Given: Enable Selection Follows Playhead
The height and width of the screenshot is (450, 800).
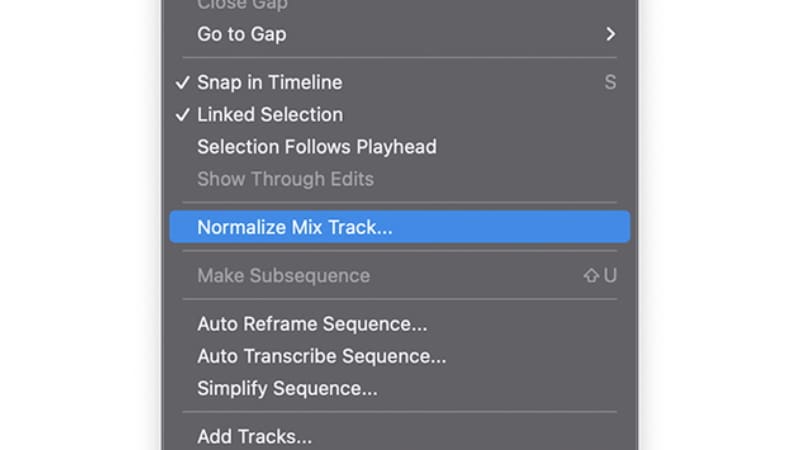Looking at the screenshot, I should pos(316,147).
